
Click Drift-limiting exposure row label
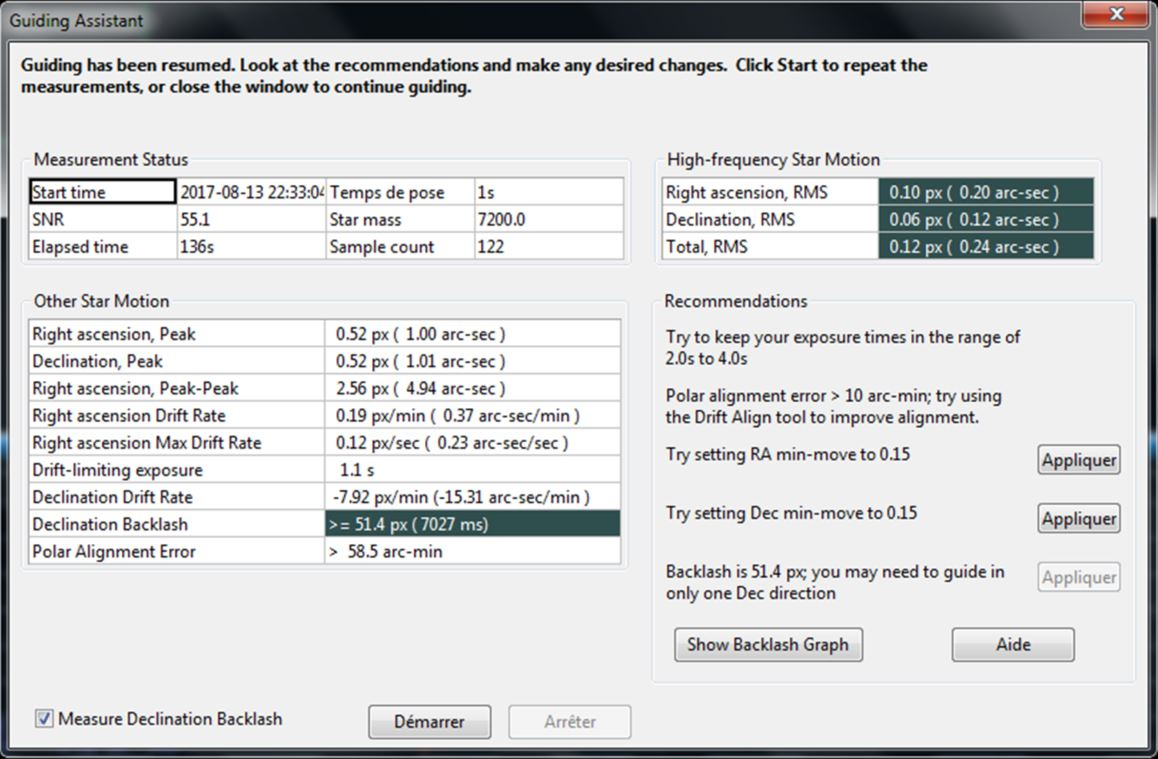(177, 470)
